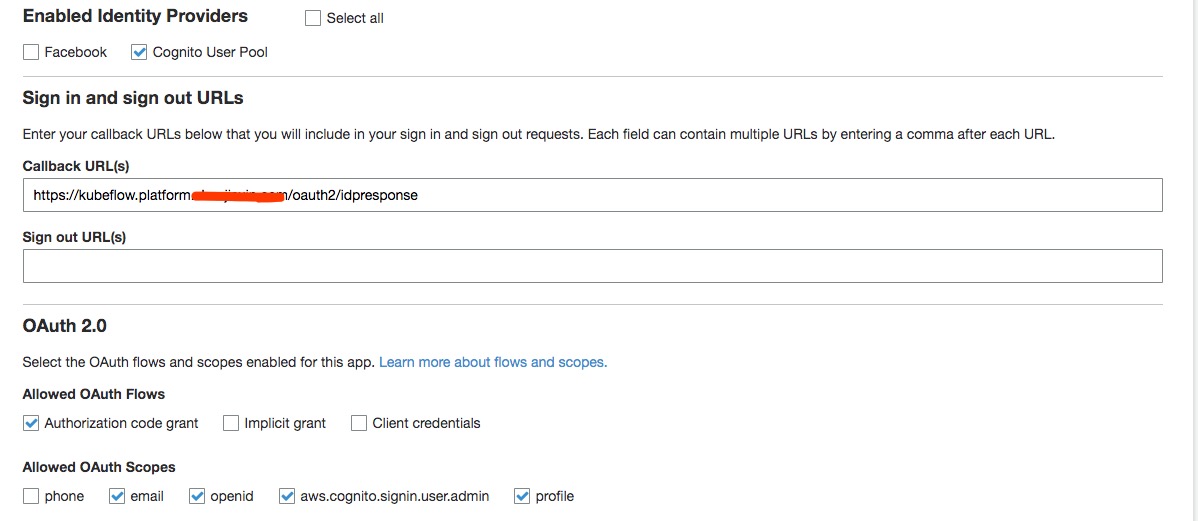Enable the Facebook identity provider checkbox
This screenshot has width=1198, height=521.
tap(31, 53)
